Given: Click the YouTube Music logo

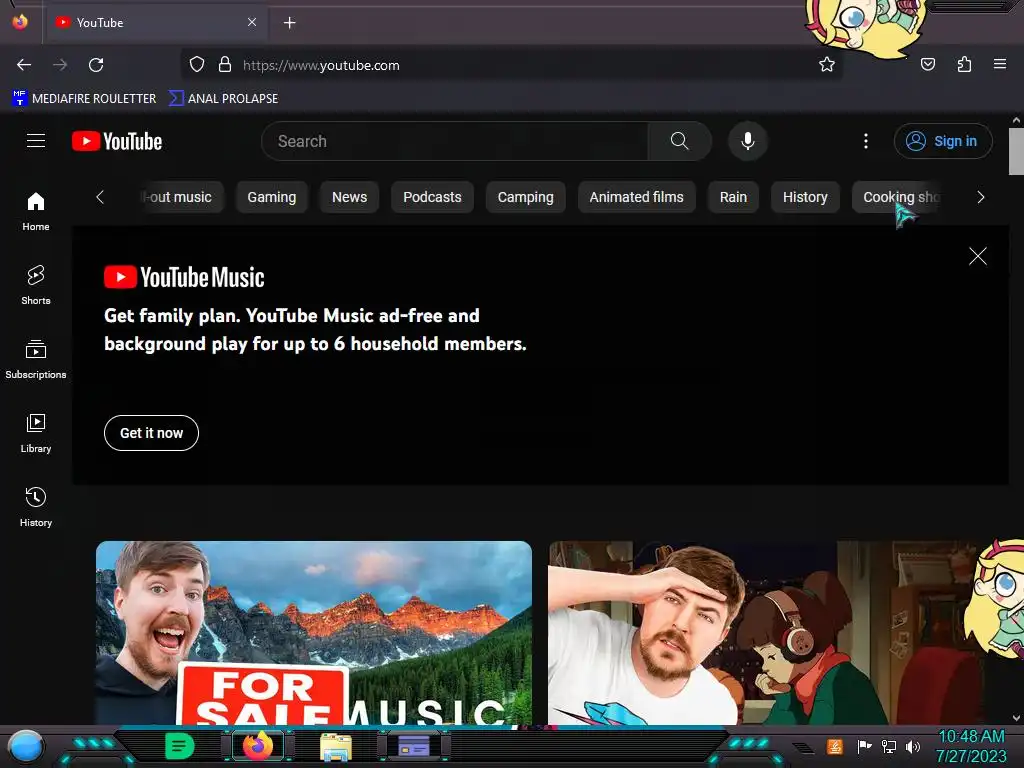Looking at the screenshot, I should click(x=184, y=278).
